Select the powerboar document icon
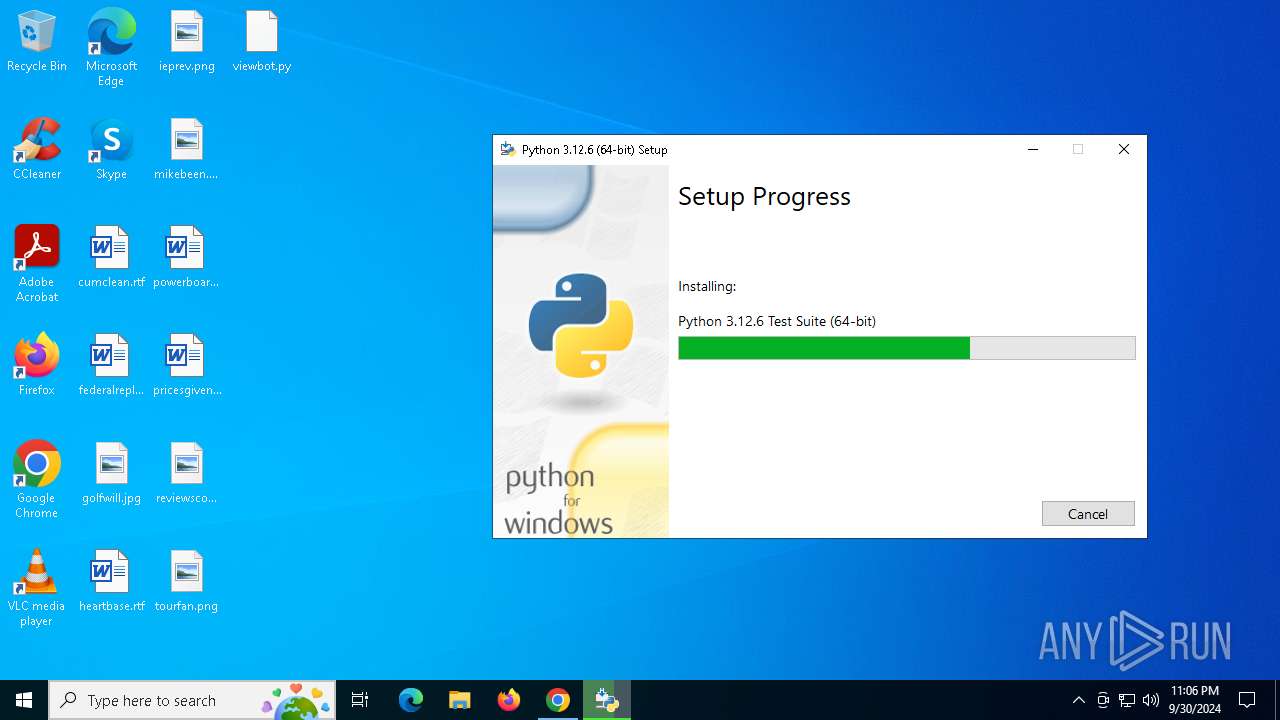 pyautogui.click(x=186, y=258)
